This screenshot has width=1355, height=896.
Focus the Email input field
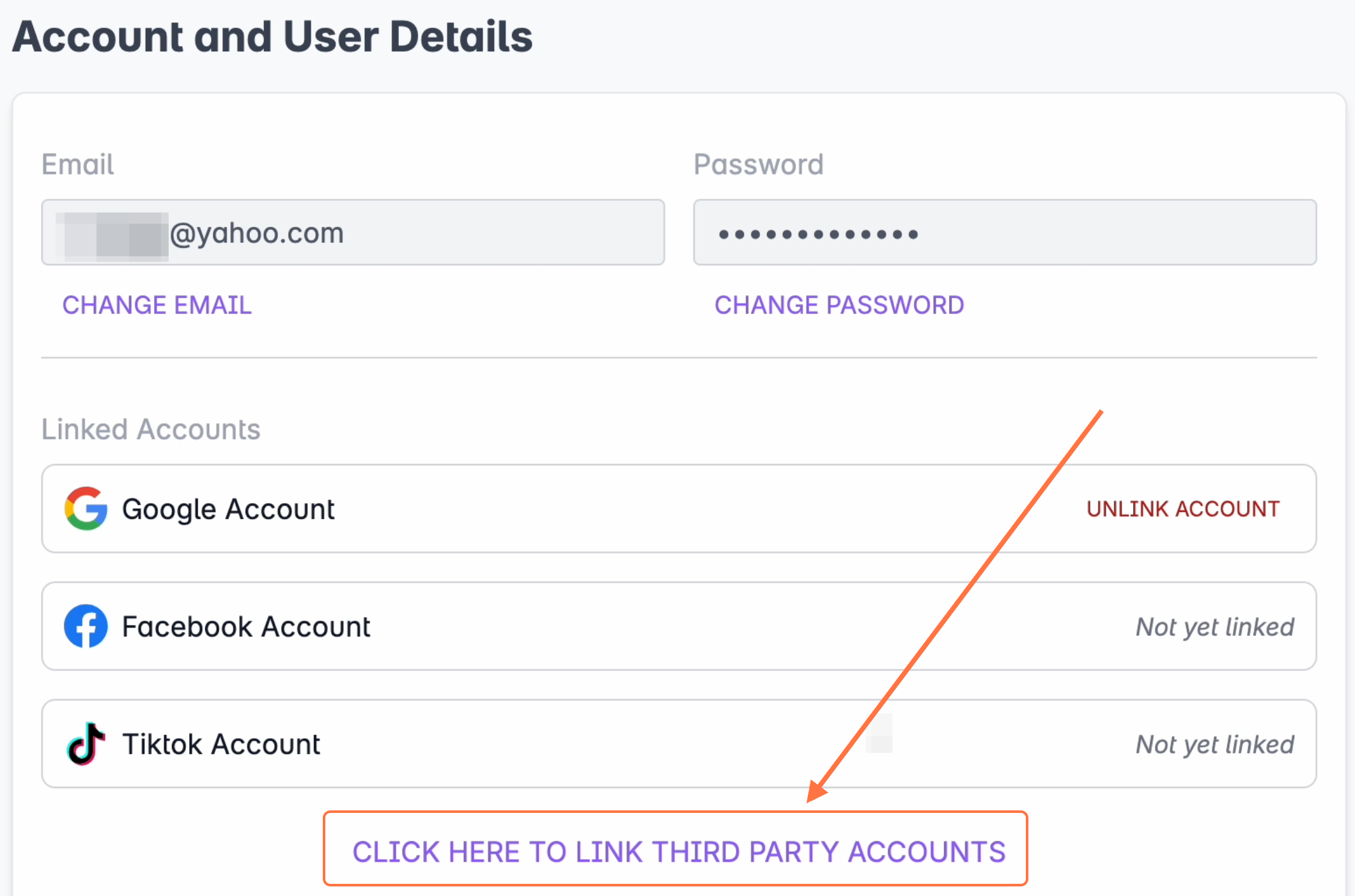[415, 233]
